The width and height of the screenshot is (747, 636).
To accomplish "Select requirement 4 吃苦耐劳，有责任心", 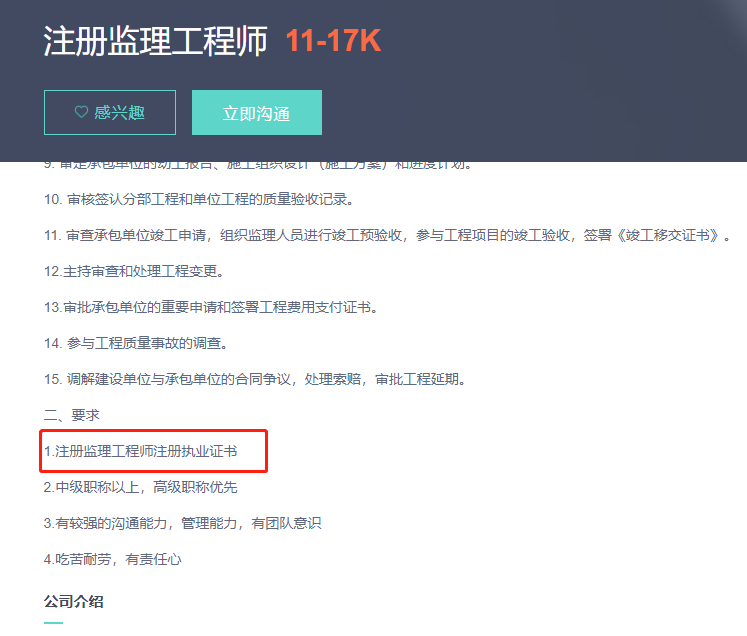I will click(113, 559).
